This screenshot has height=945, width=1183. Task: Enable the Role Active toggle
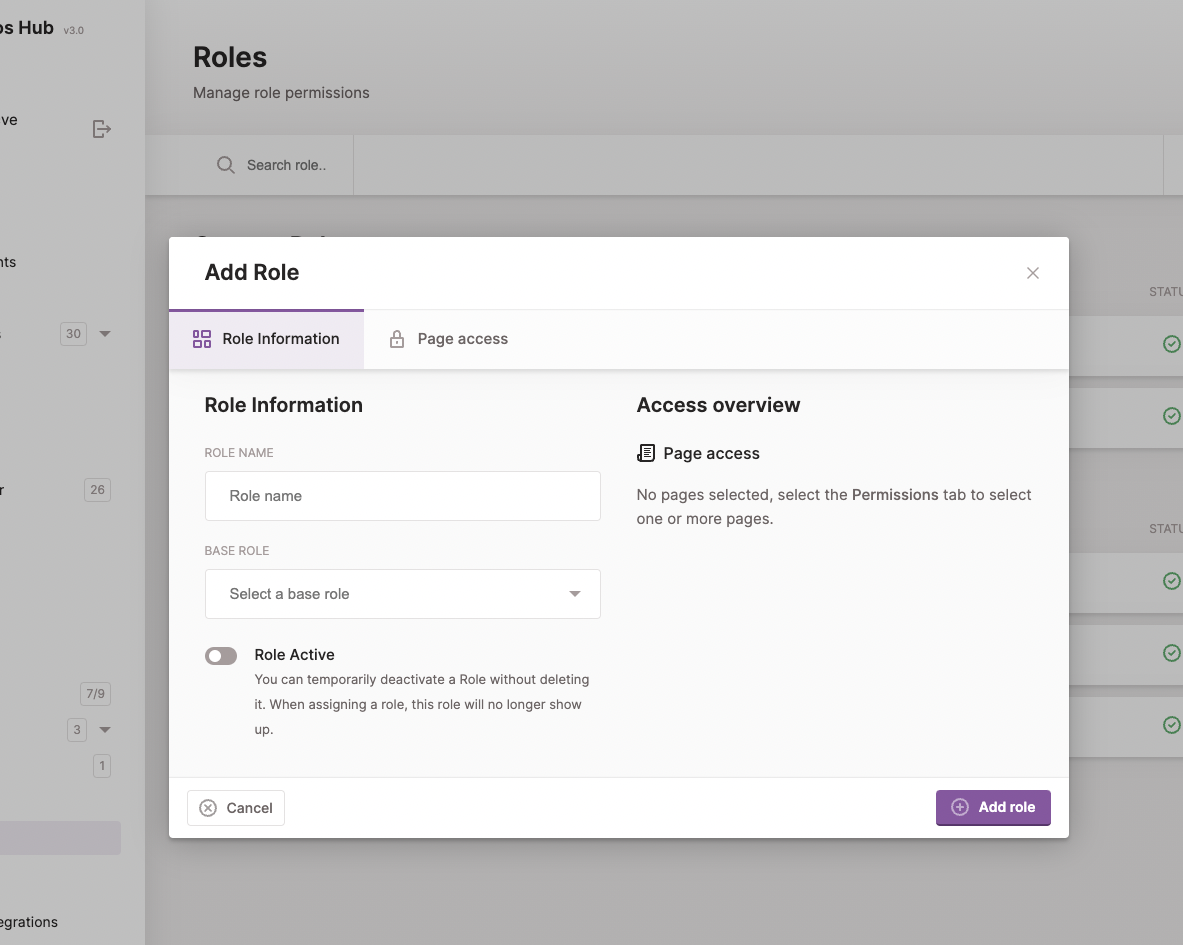tap(220, 655)
